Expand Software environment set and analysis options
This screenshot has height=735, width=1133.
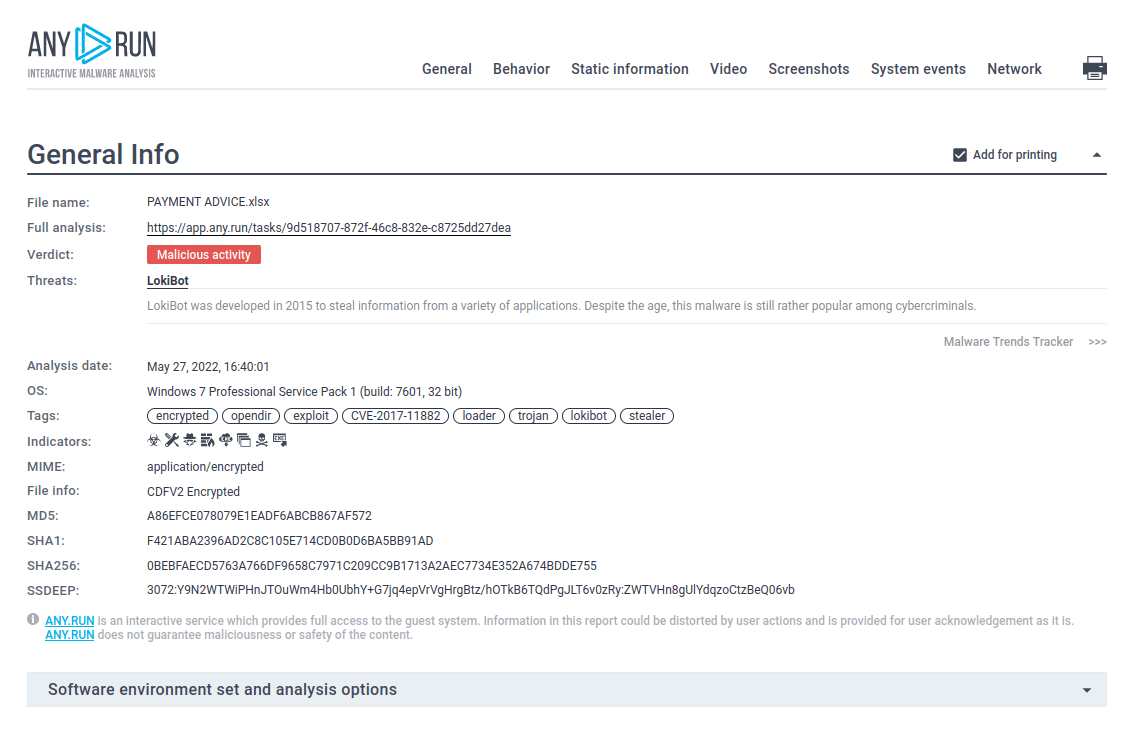[x=1086, y=690]
